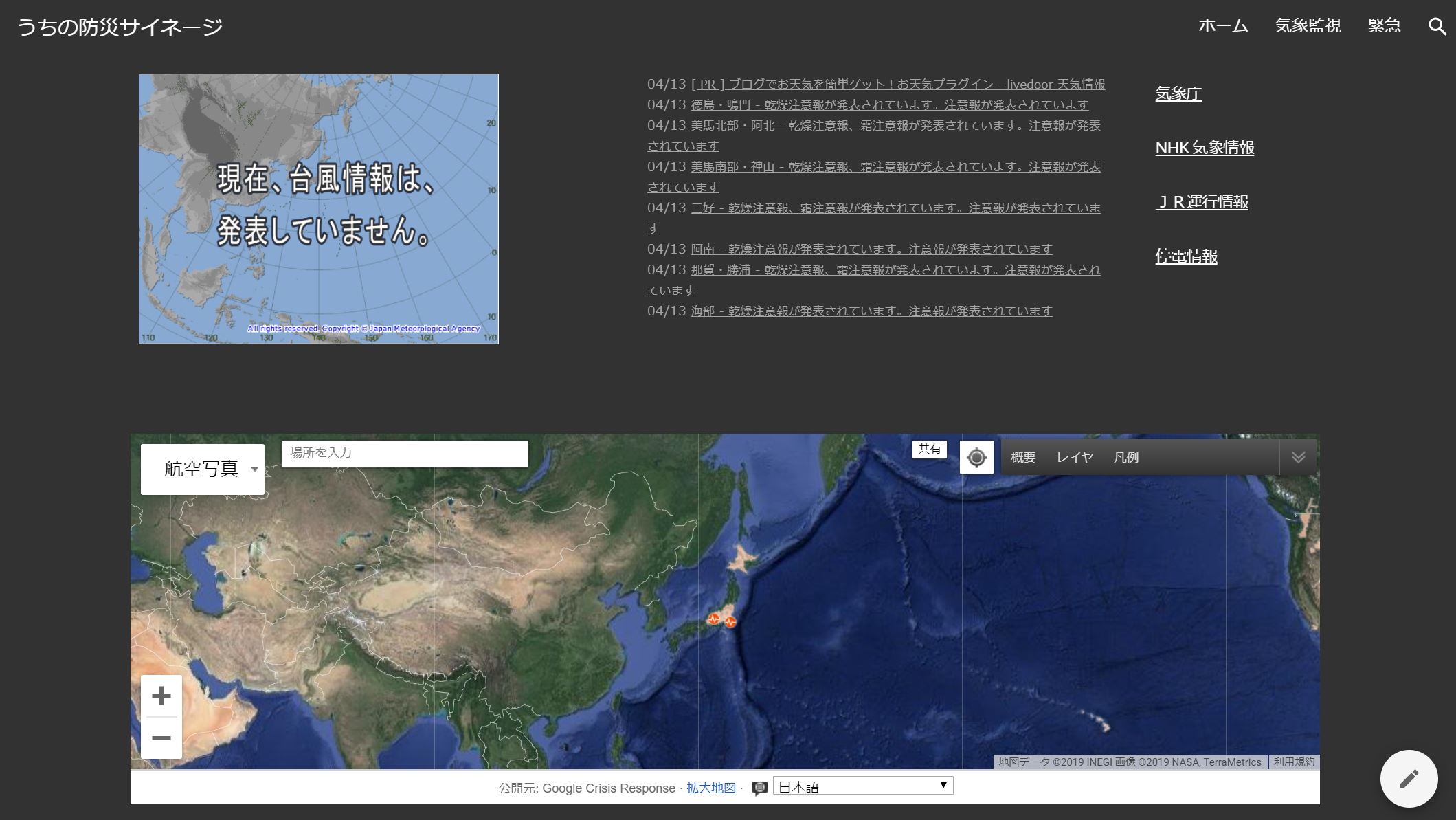Click the 場所を入力 search field
1456x820 pixels.
[x=405, y=453]
